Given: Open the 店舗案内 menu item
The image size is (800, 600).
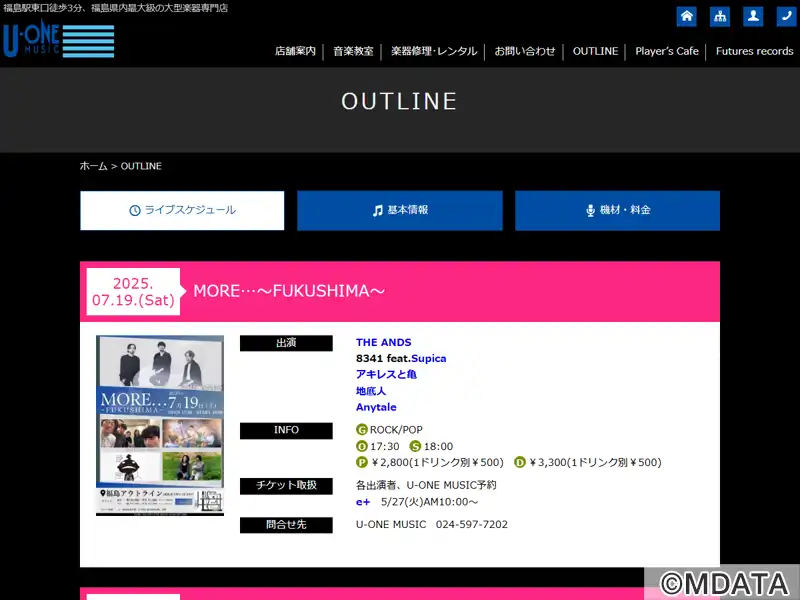Looking at the screenshot, I should pos(295,51).
